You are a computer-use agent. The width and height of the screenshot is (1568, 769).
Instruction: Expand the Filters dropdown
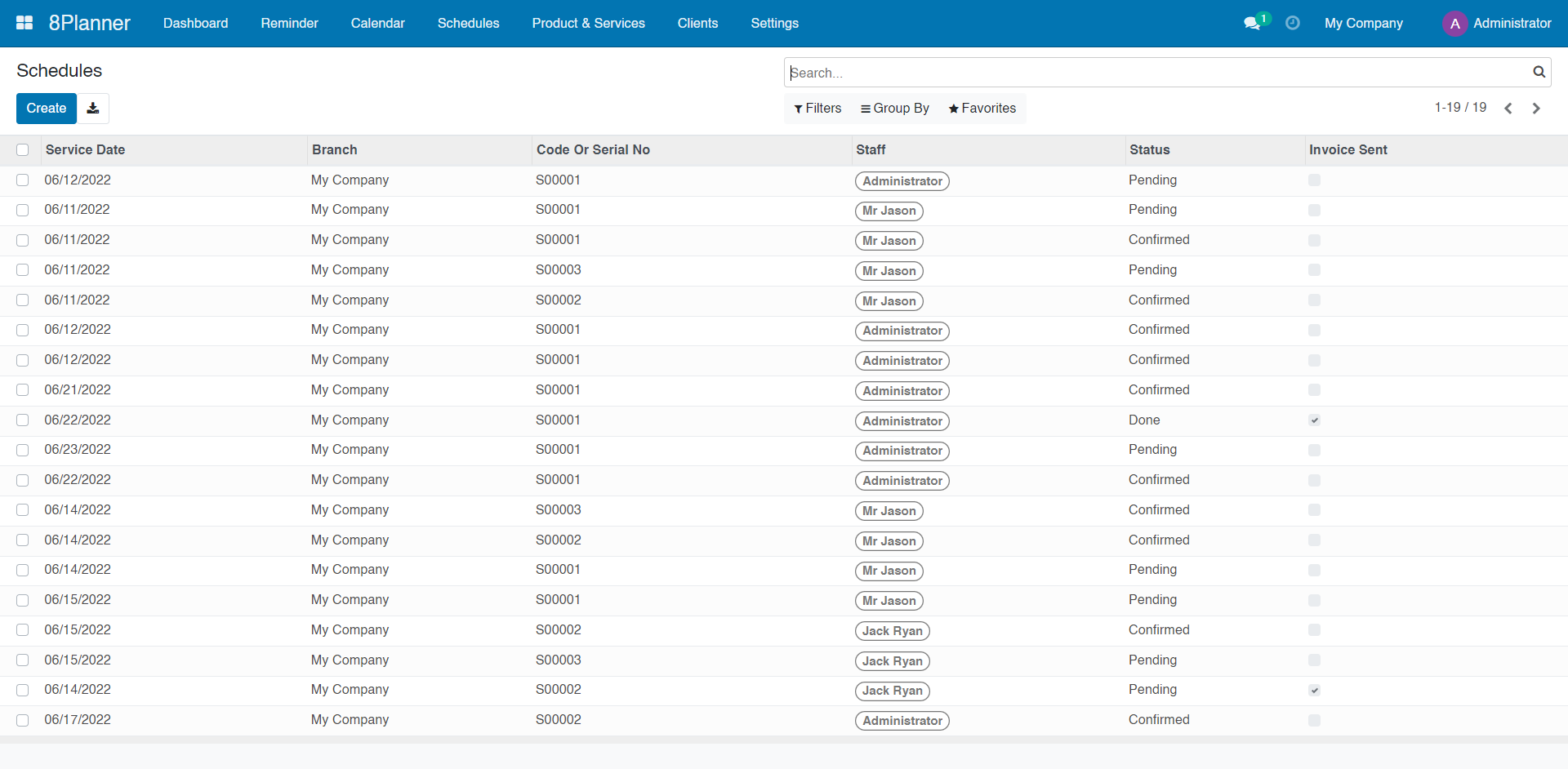[817, 108]
